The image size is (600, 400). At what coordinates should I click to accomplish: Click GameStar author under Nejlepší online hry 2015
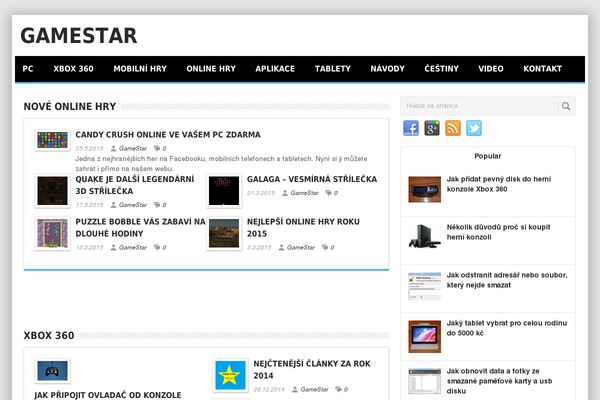click(300, 247)
